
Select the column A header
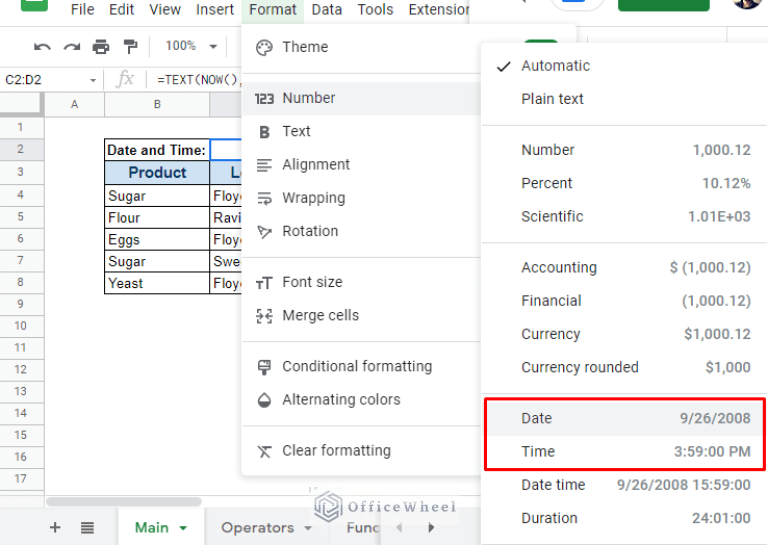click(x=74, y=104)
